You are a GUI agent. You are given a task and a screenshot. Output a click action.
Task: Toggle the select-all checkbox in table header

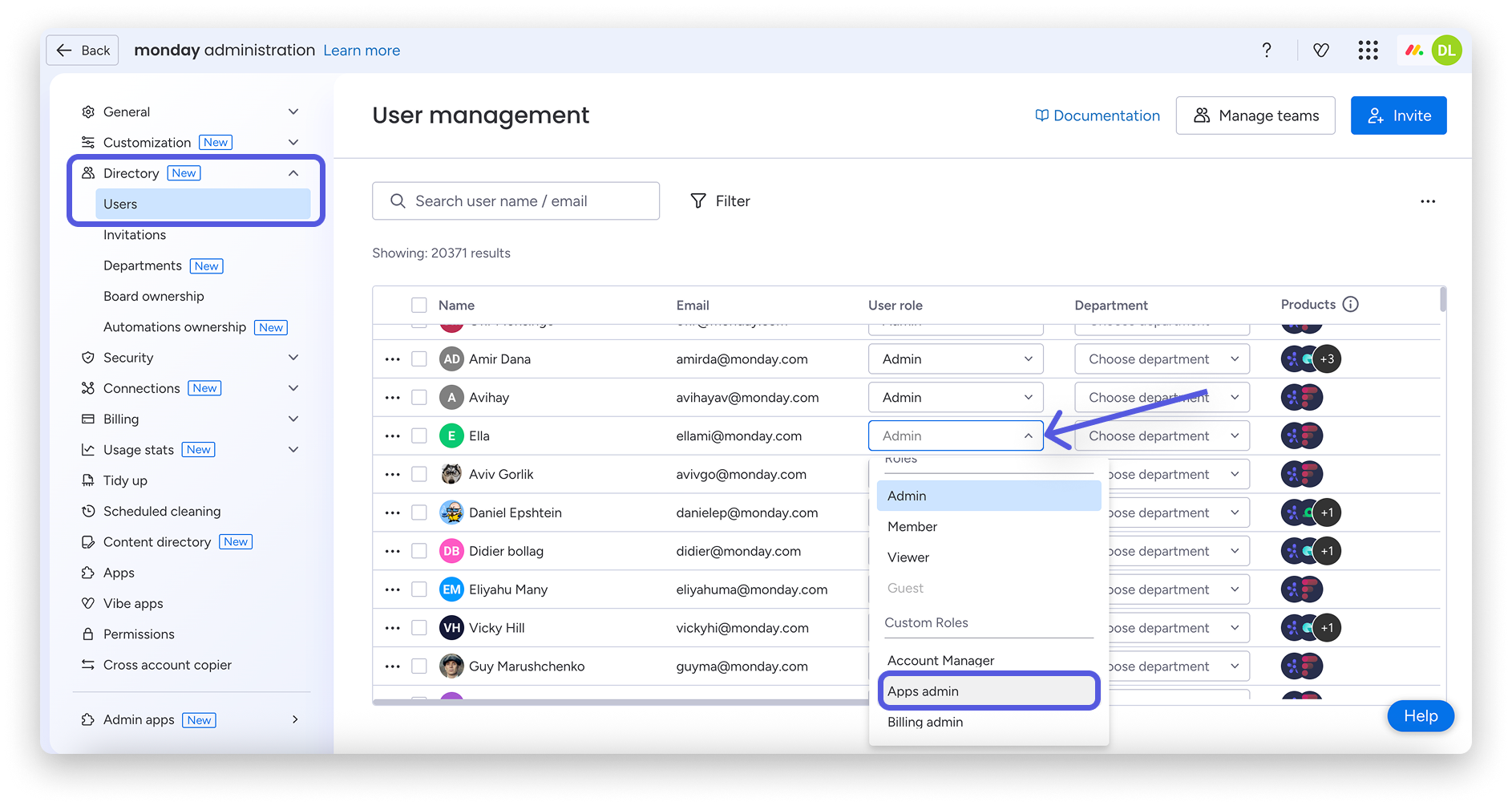(x=419, y=306)
